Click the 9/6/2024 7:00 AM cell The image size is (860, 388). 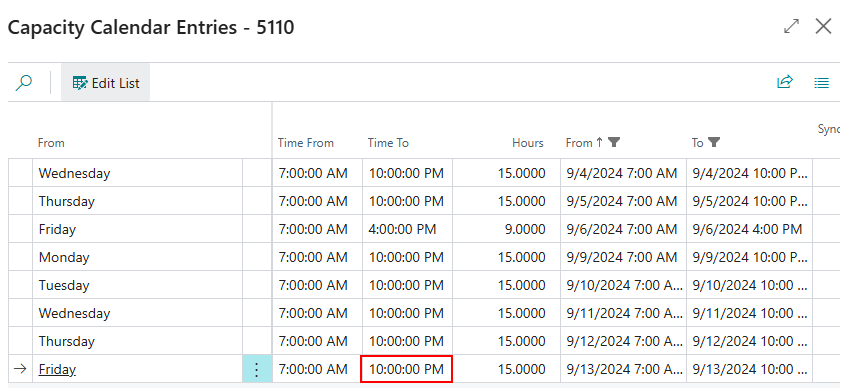click(x=623, y=229)
